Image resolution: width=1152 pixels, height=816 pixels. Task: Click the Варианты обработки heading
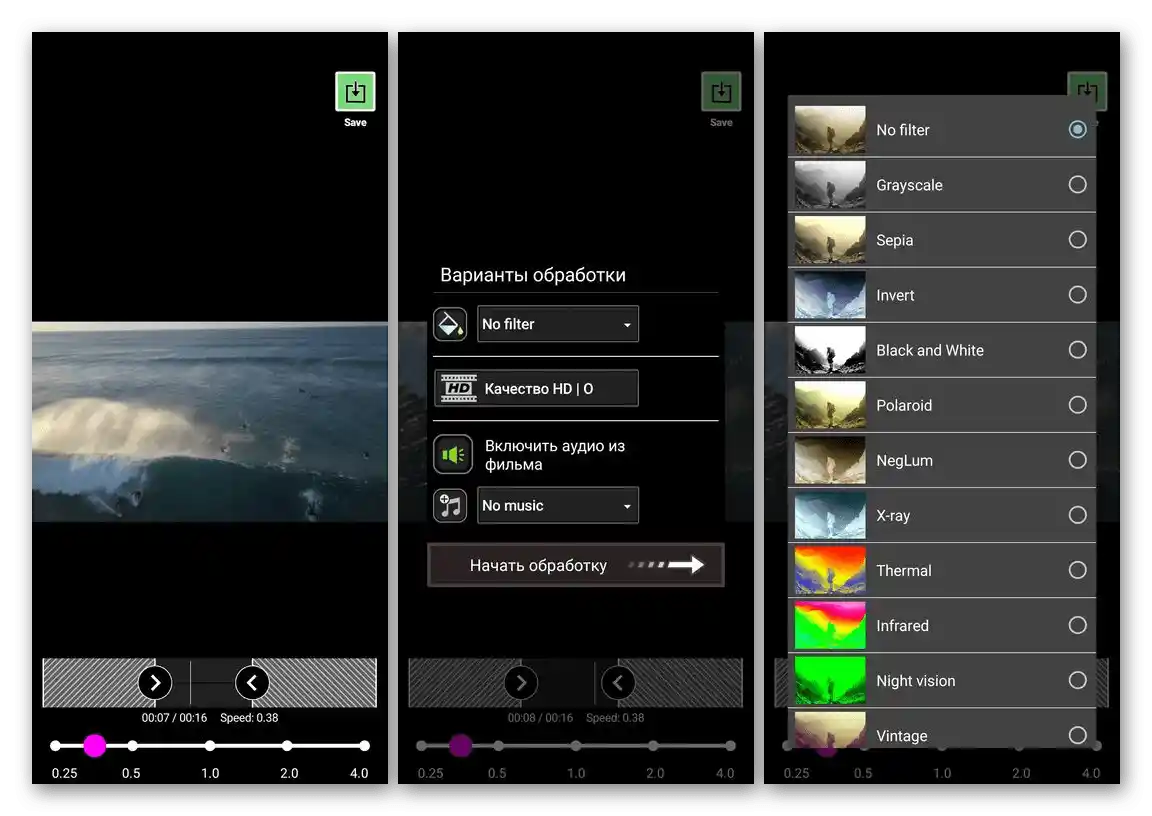[x=533, y=275]
